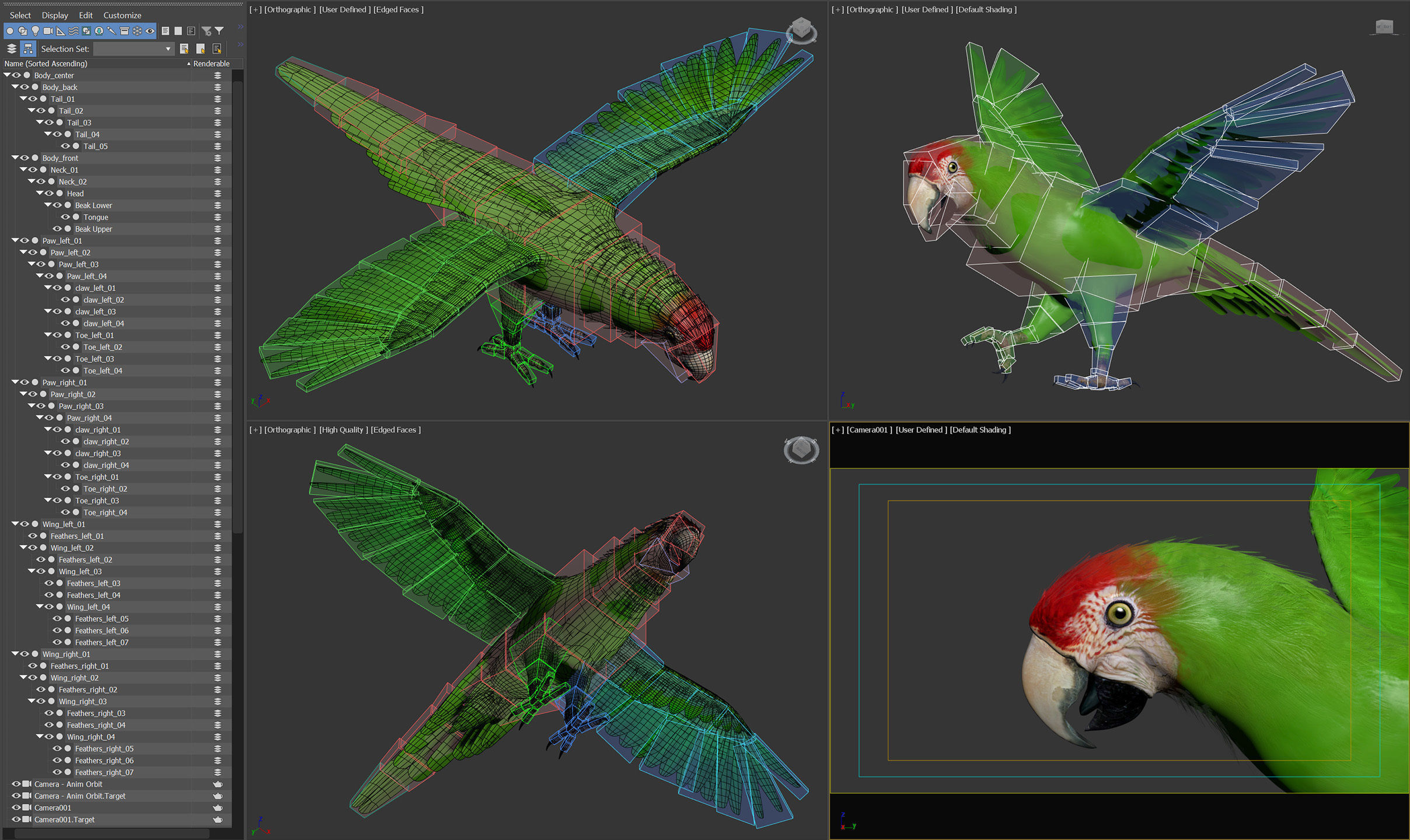Switch to Sort by Layer view icon
This screenshot has width=1410, height=840.
(12, 48)
